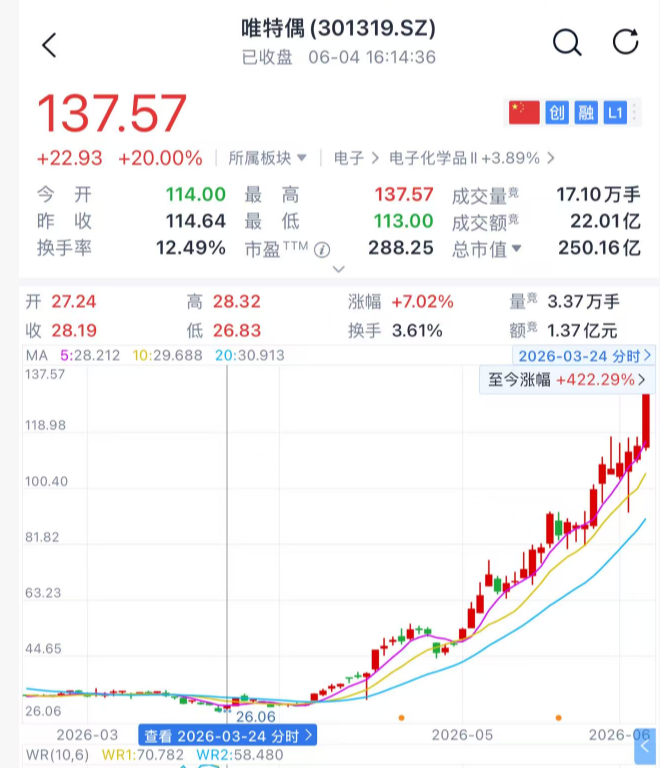
Task: Tap the 最低 113.00 value
Action: (403, 221)
